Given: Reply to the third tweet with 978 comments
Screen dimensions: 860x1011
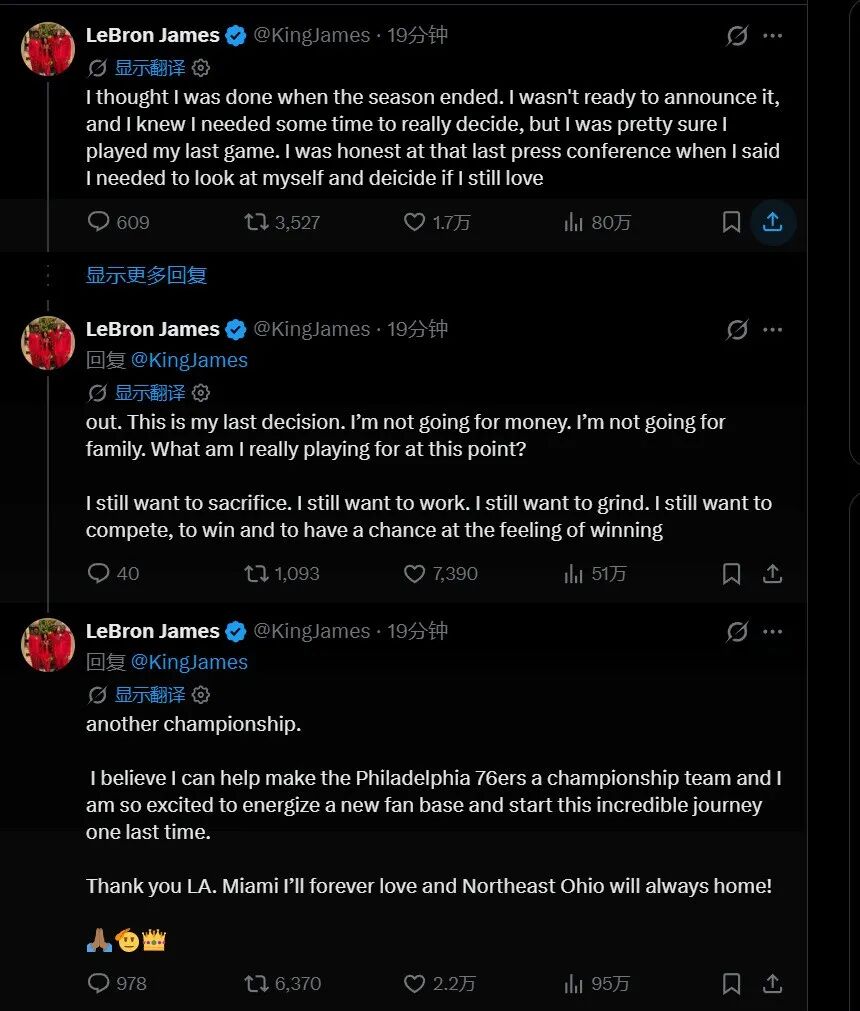Looking at the screenshot, I should pyautogui.click(x=117, y=983).
